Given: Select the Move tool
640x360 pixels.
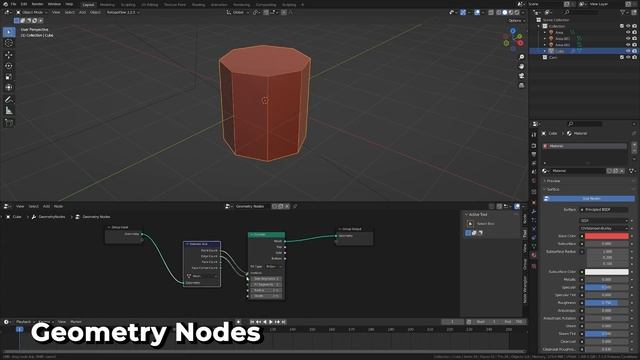Looking at the screenshot, I should [9, 55].
